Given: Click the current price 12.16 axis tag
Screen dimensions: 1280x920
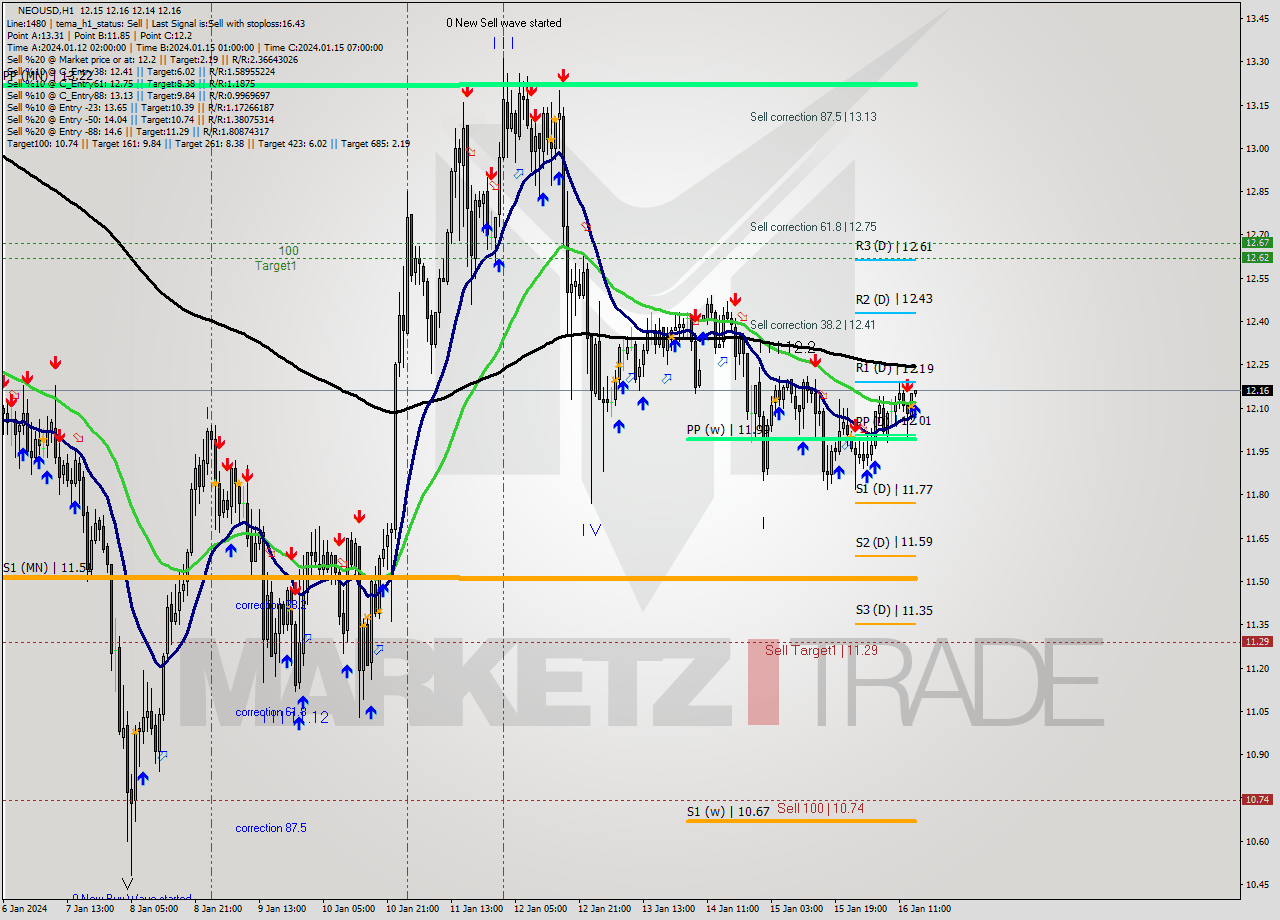Looking at the screenshot, I should tap(1257, 390).
